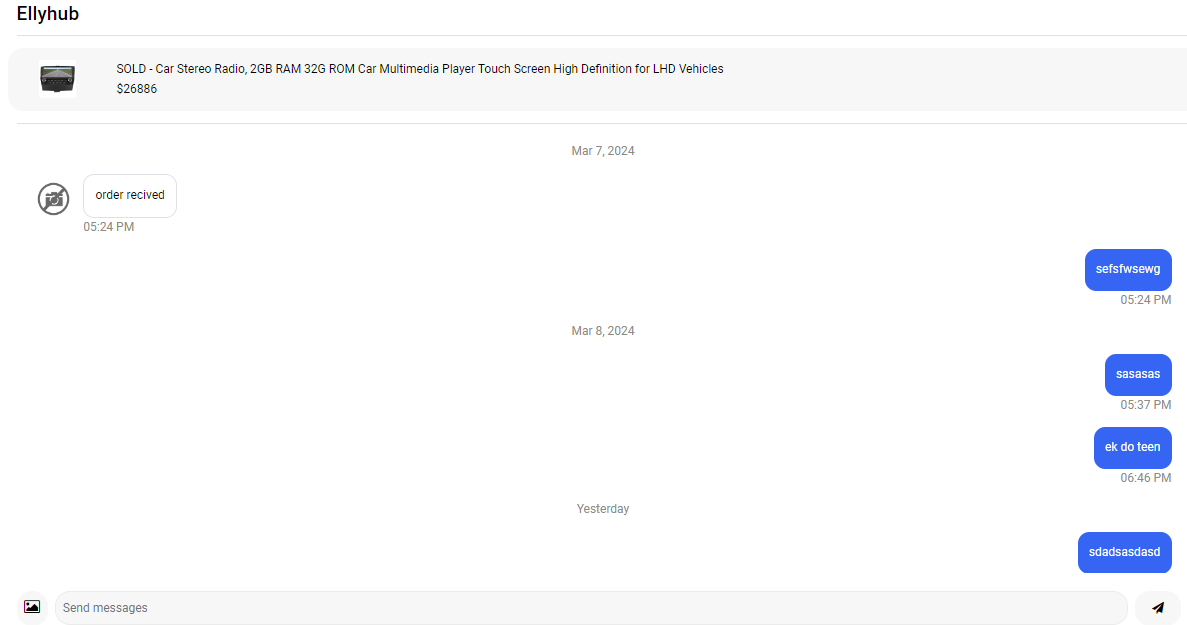The width and height of the screenshot is (1187, 625).
Task: Select the 'order recived' message bubble
Action: 130,196
